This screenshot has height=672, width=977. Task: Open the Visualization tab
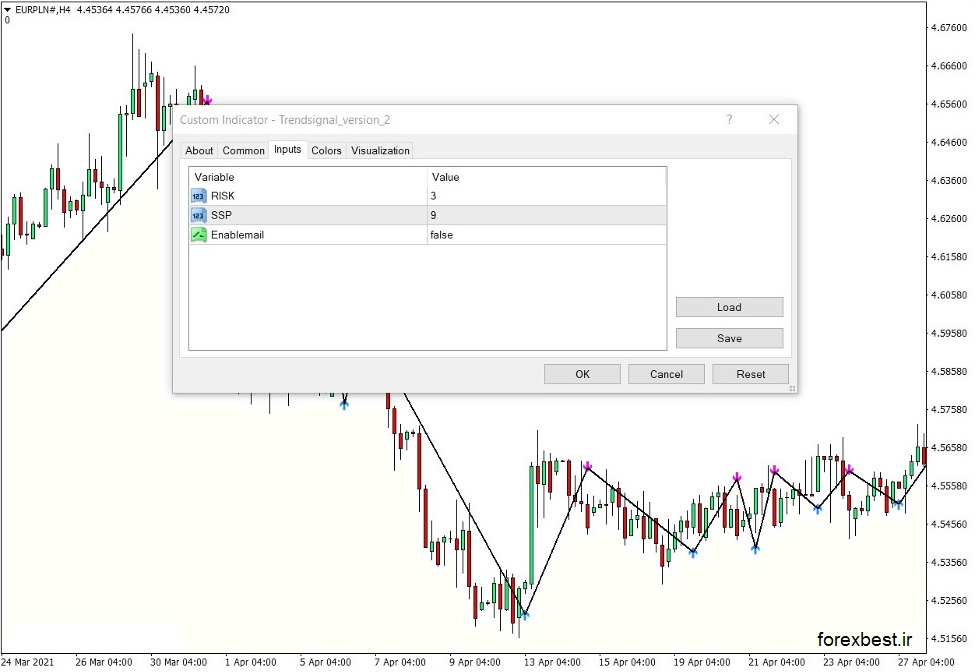click(380, 151)
